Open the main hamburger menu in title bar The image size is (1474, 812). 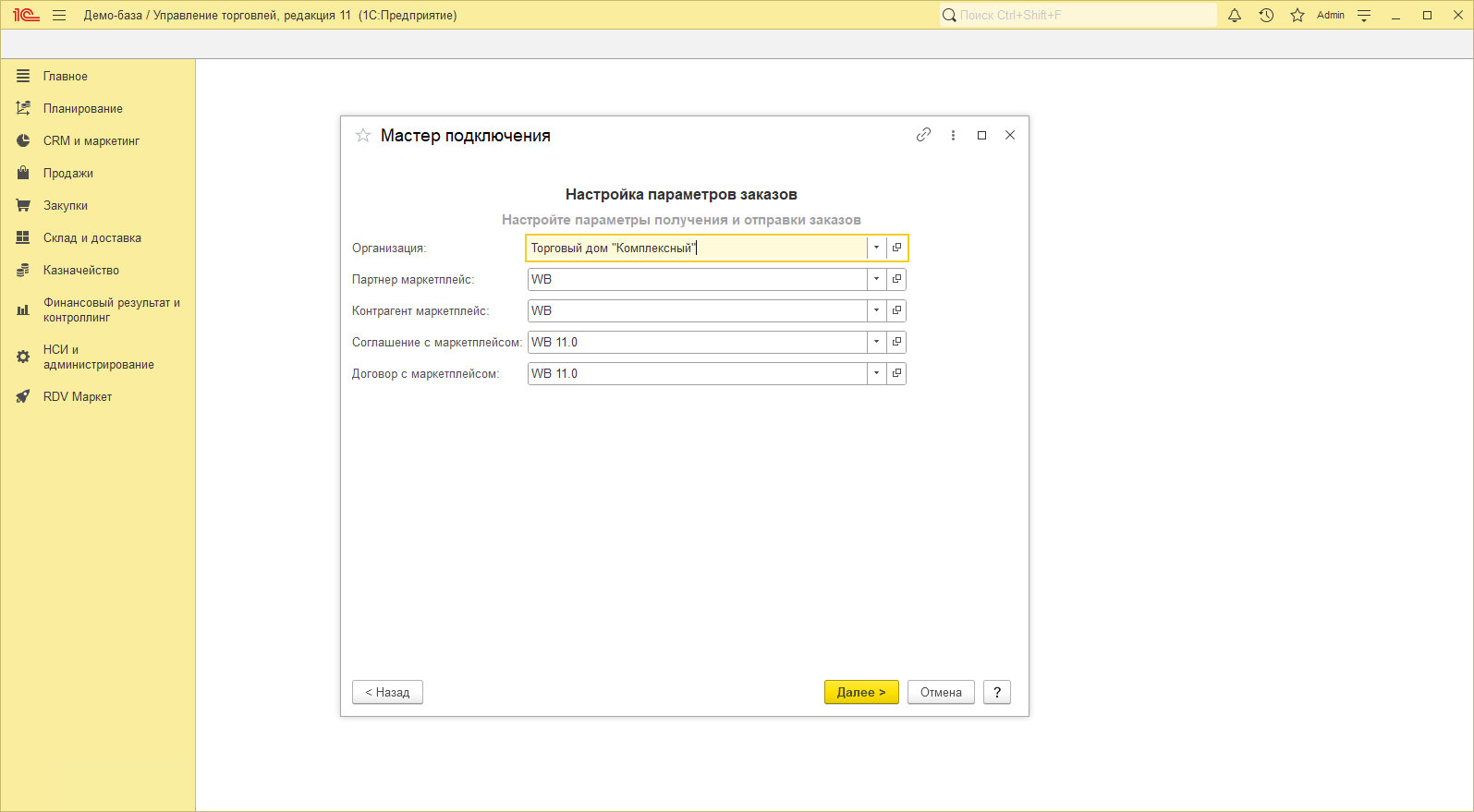59,16
